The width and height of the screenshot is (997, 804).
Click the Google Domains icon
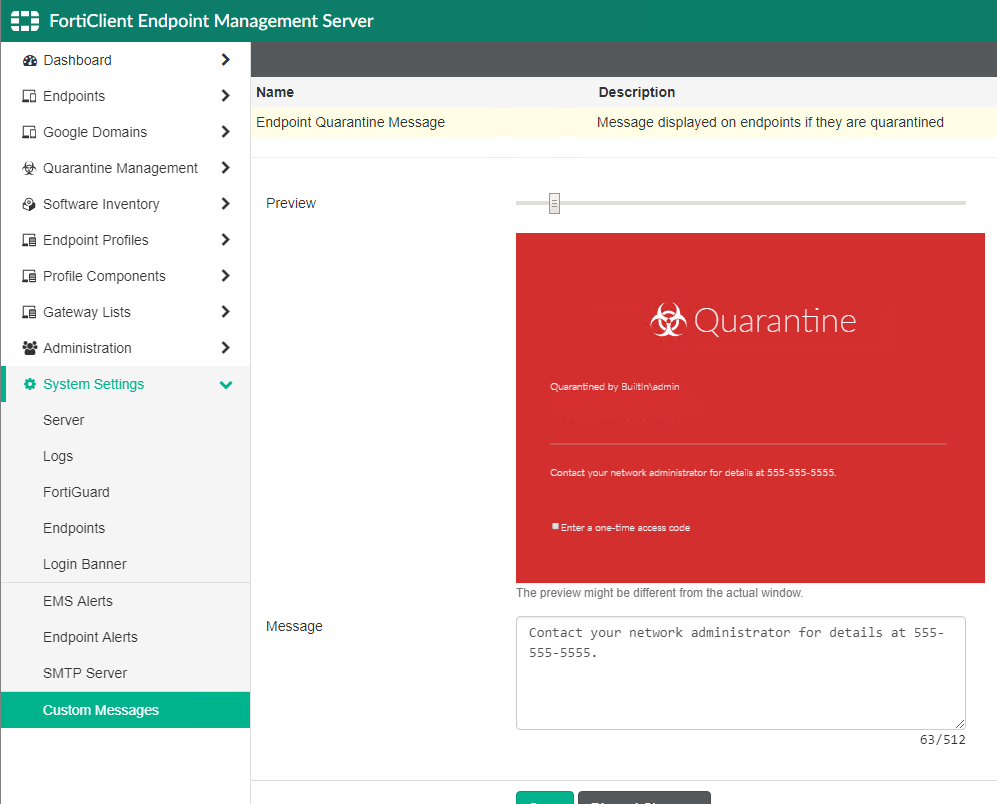29,132
